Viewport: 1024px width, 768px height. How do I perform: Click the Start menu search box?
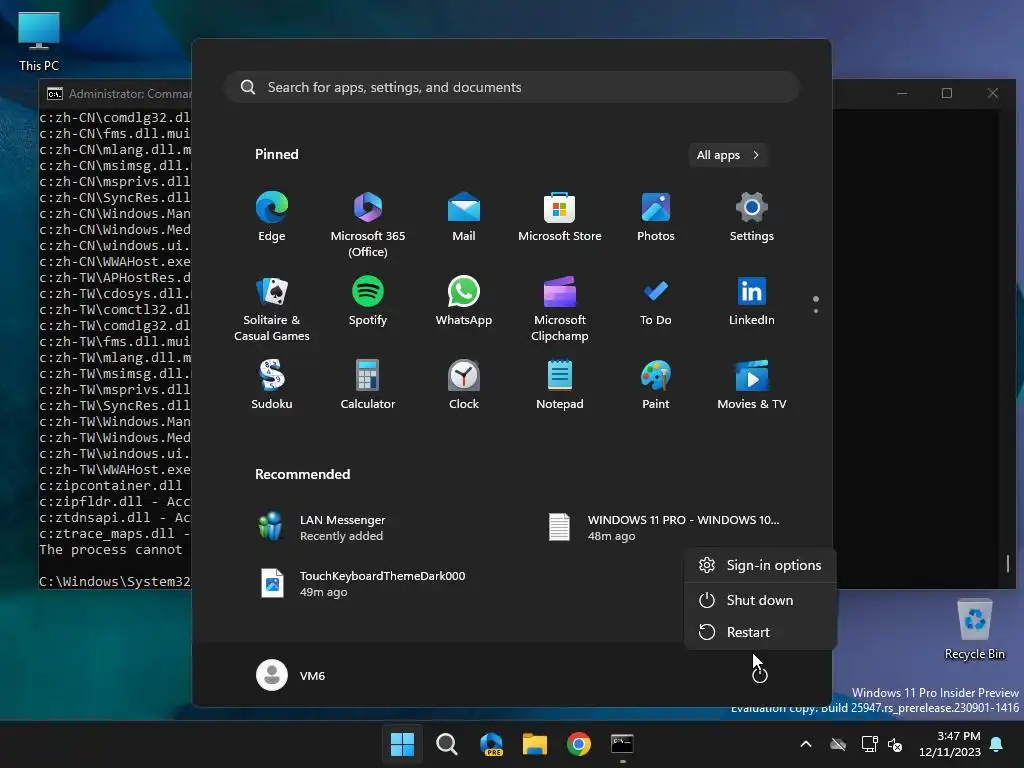pos(513,88)
